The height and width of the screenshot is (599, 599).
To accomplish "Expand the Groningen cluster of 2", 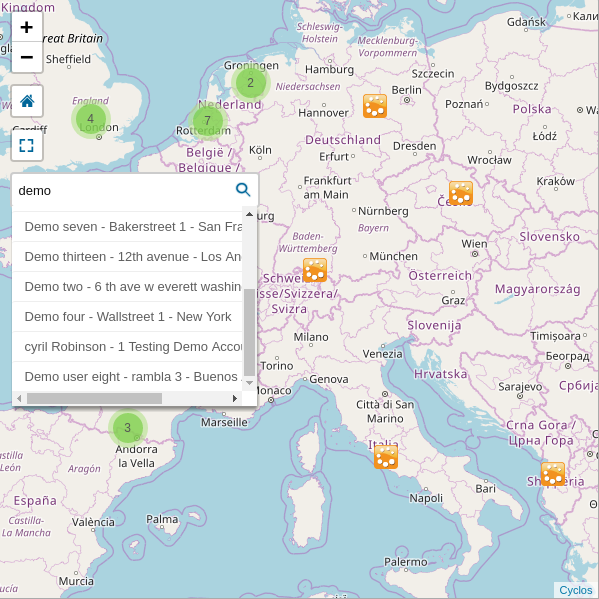I will pos(251,83).
